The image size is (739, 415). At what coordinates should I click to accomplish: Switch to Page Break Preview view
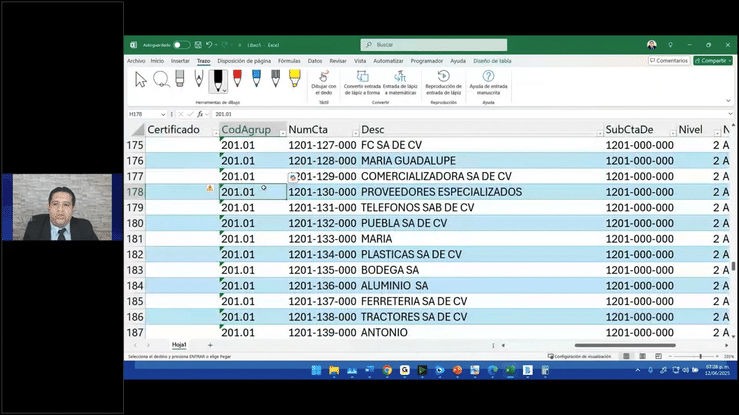(x=658, y=357)
